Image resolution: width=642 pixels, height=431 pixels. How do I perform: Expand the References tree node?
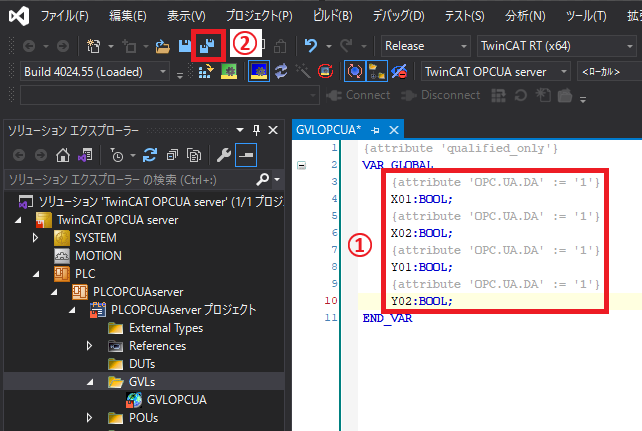click(89, 346)
